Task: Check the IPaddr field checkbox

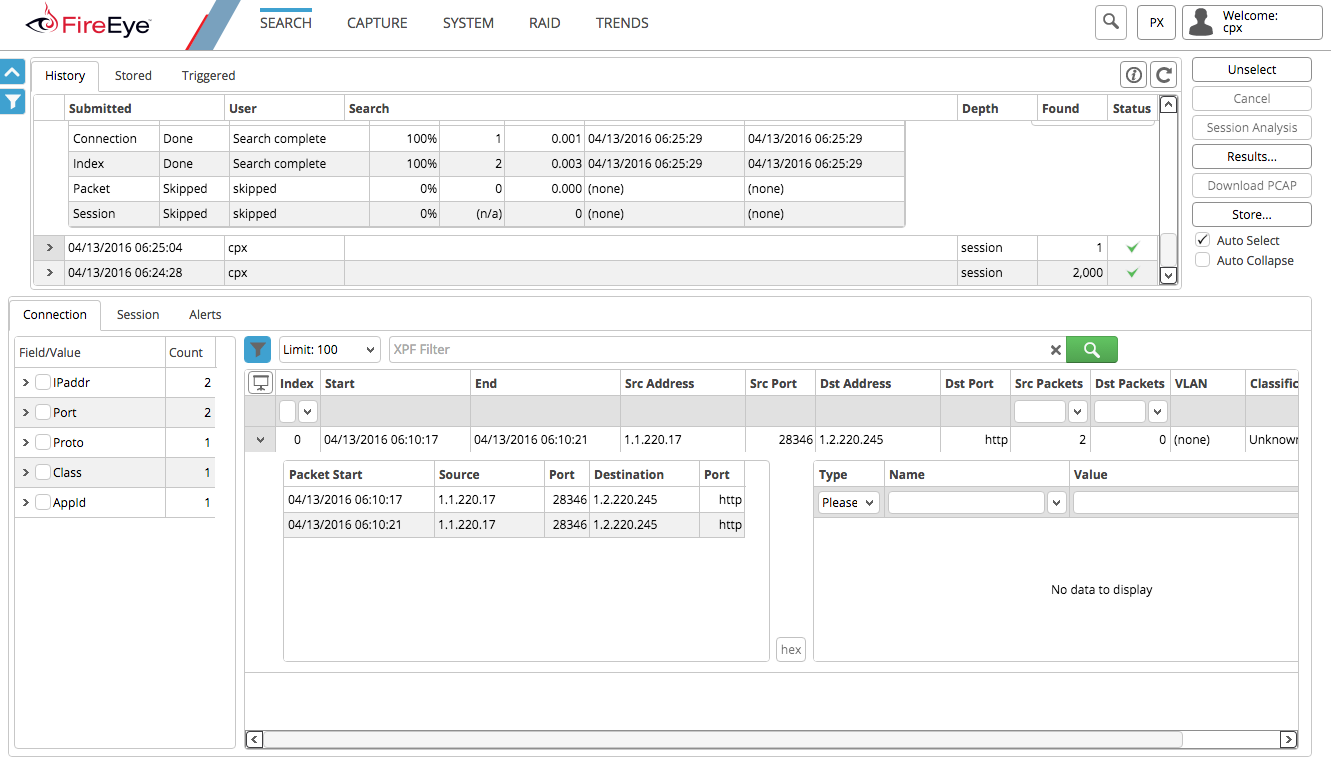Action: coord(43,382)
